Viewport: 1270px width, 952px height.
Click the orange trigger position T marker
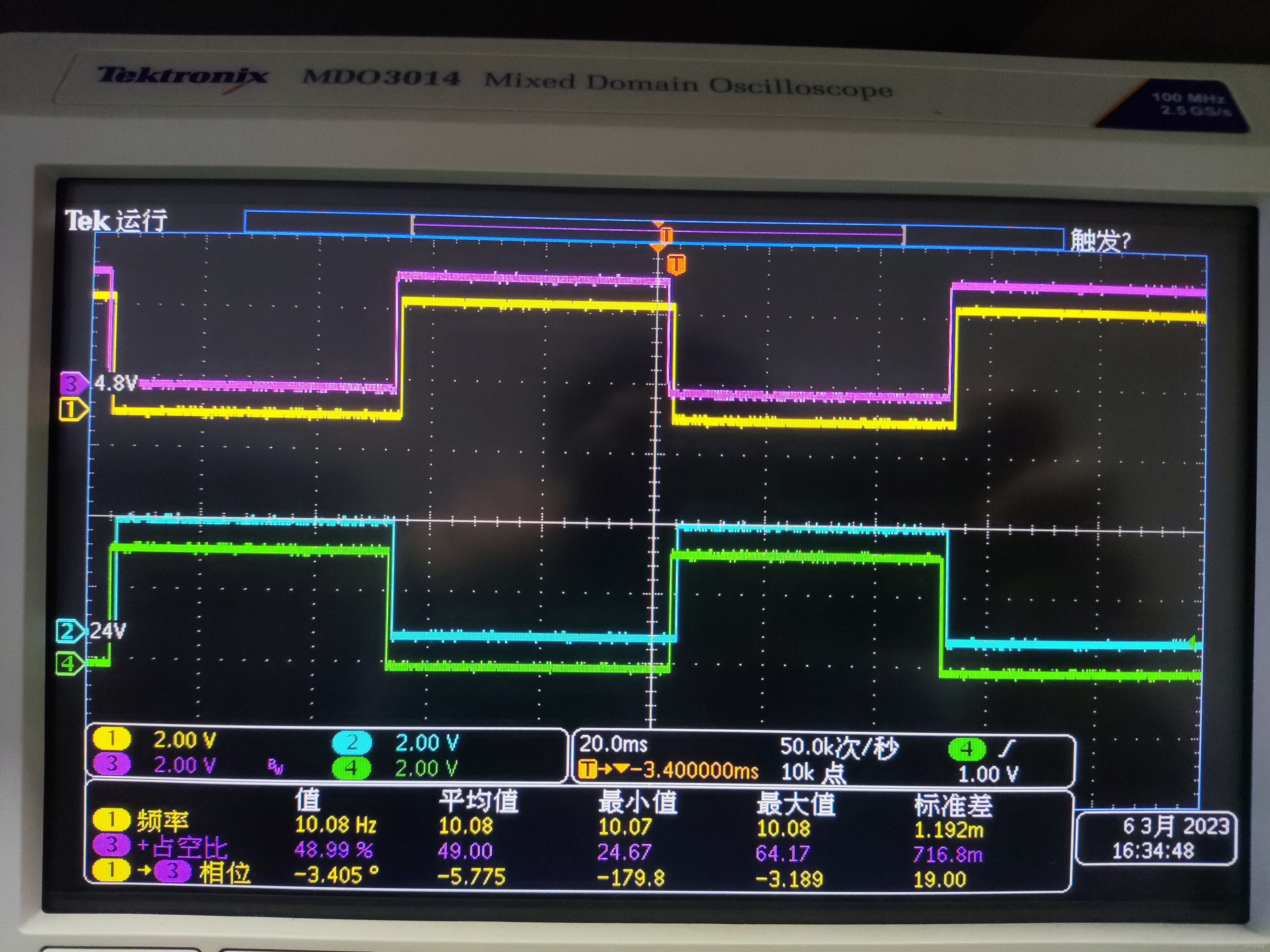(x=676, y=265)
